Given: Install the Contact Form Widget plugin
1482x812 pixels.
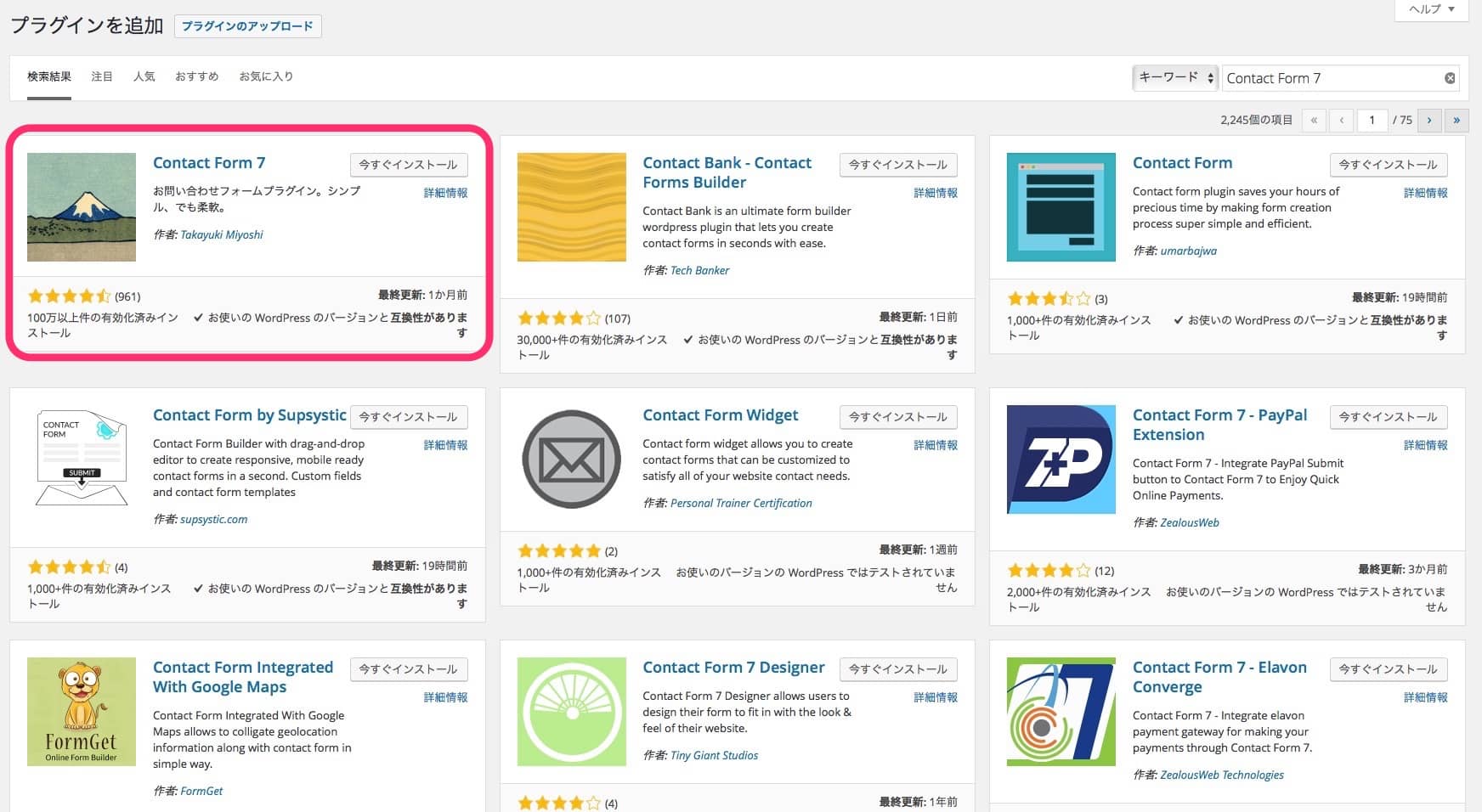Looking at the screenshot, I should coord(898,417).
